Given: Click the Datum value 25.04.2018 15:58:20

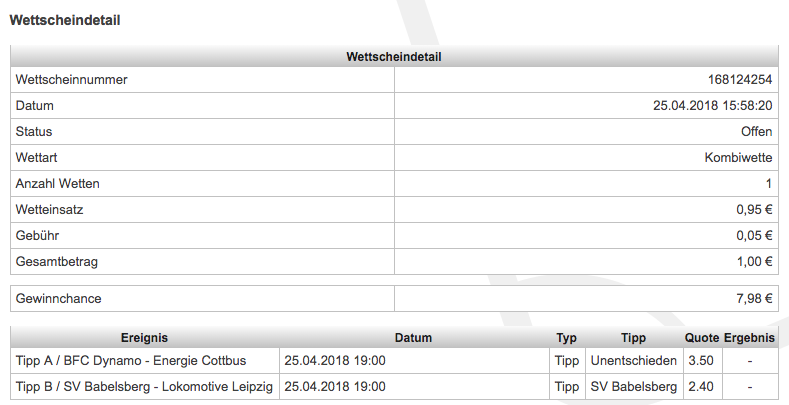Looking at the screenshot, I should pyautogui.click(x=713, y=106).
